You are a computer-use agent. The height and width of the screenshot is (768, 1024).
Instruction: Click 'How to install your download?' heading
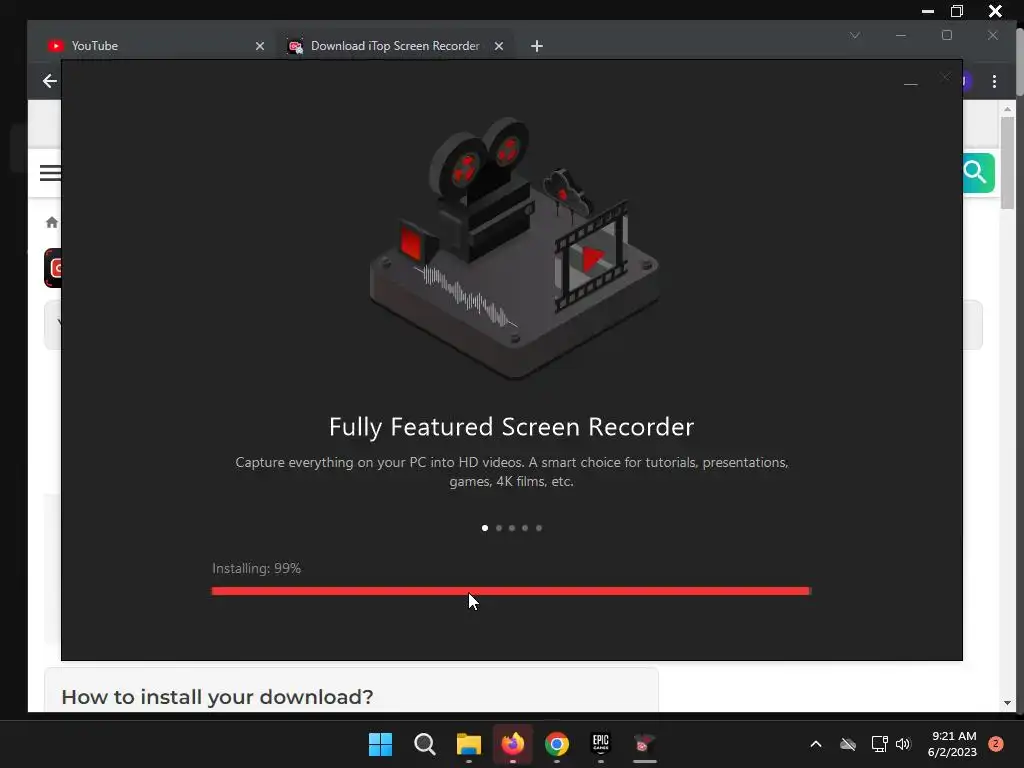tap(217, 697)
